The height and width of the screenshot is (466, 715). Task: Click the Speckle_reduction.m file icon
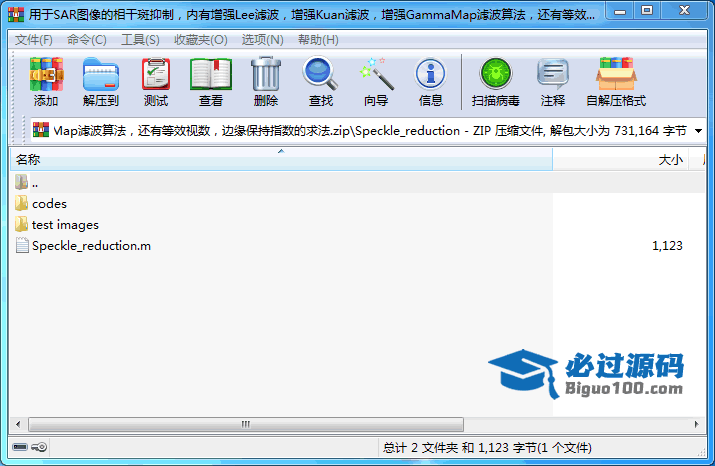[x=22, y=245]
